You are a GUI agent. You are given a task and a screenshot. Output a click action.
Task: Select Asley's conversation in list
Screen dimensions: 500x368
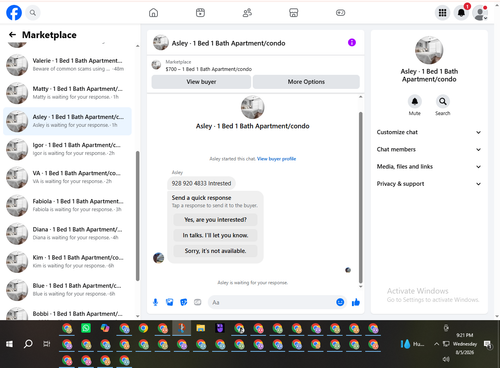pyautogui.click(x=67, y=121)
